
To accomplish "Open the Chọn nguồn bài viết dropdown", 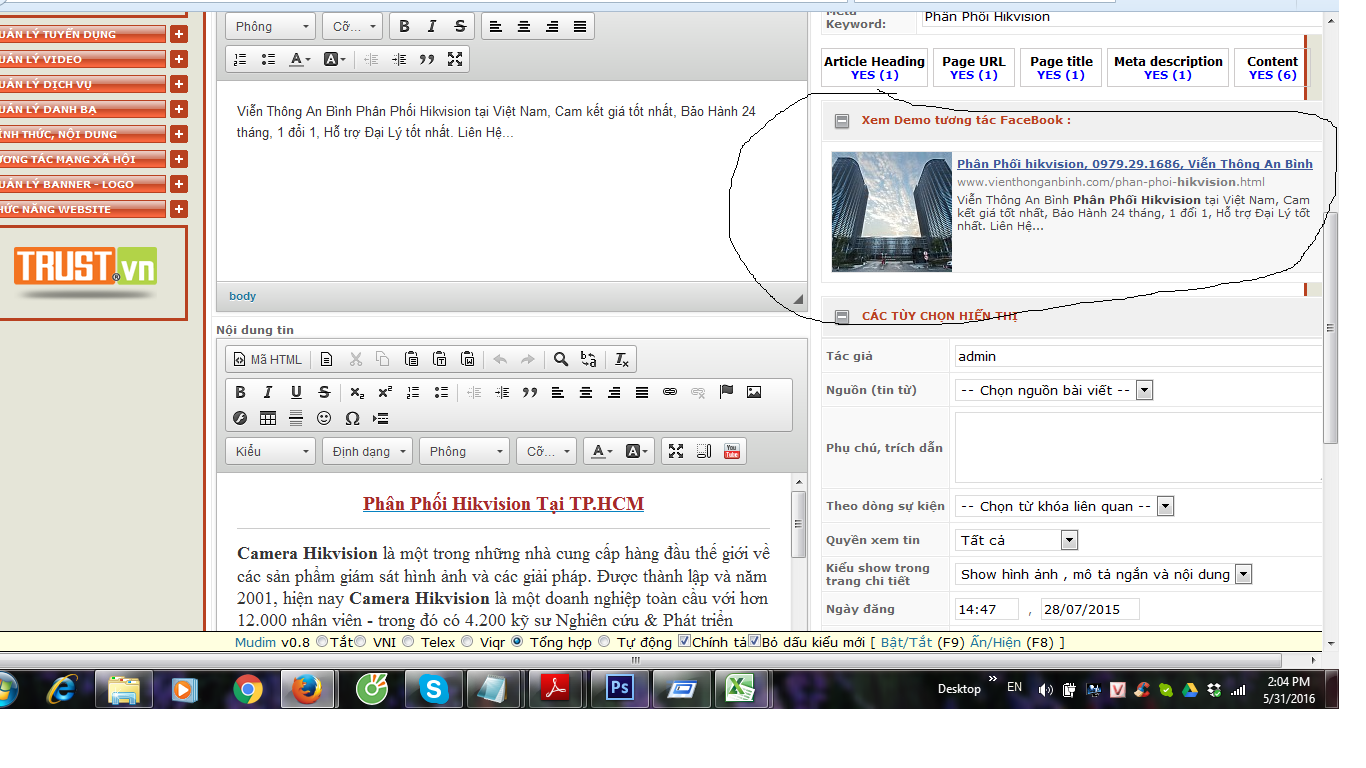I will (x=1054, y=390).
